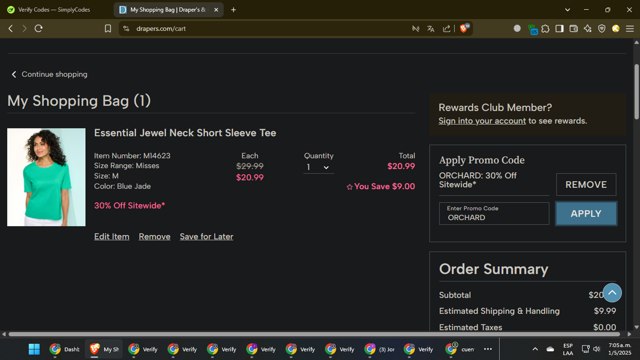The image size is (640, 360).
Task: Open the tab search chevron dropdown
Action: point(567,9)
